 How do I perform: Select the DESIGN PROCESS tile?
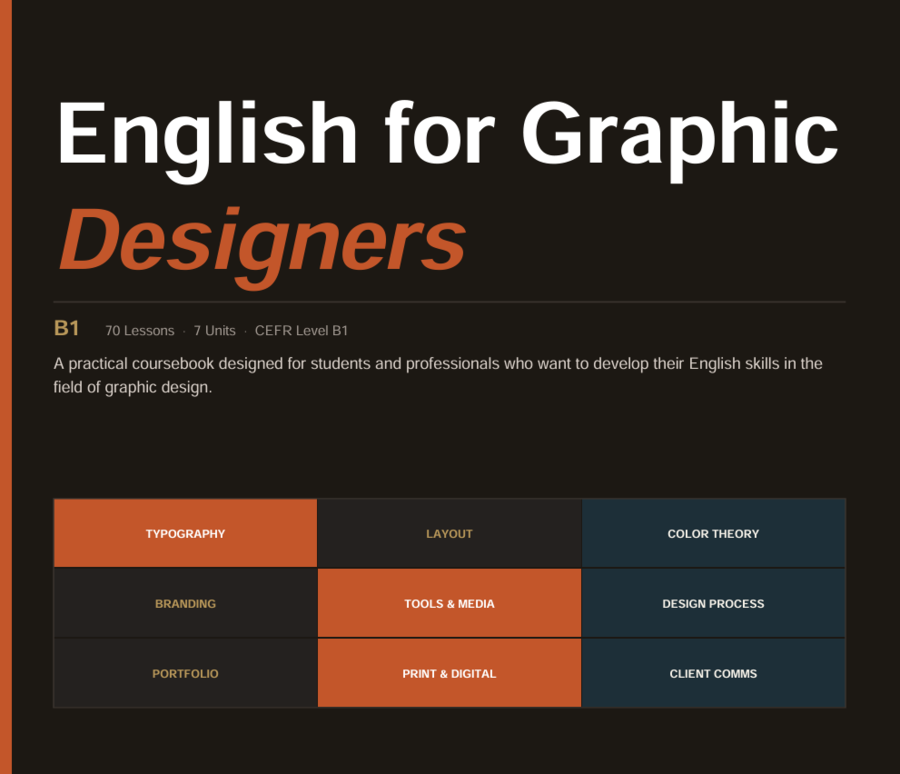pyautogui.click(x=713, y=603)
